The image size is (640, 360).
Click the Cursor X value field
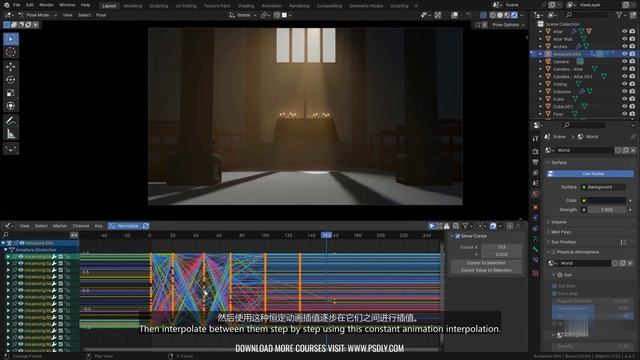tap(501, 247)
